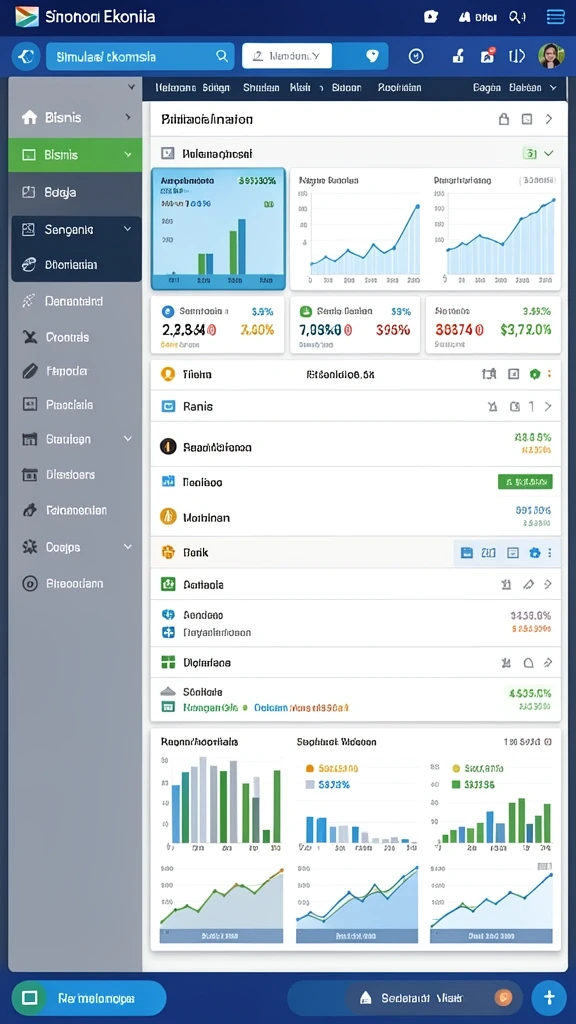The height and width of the screenshot is (1024, 576).
Task: Toggle the checkbox next to section heading
Action: click(168, 153)
